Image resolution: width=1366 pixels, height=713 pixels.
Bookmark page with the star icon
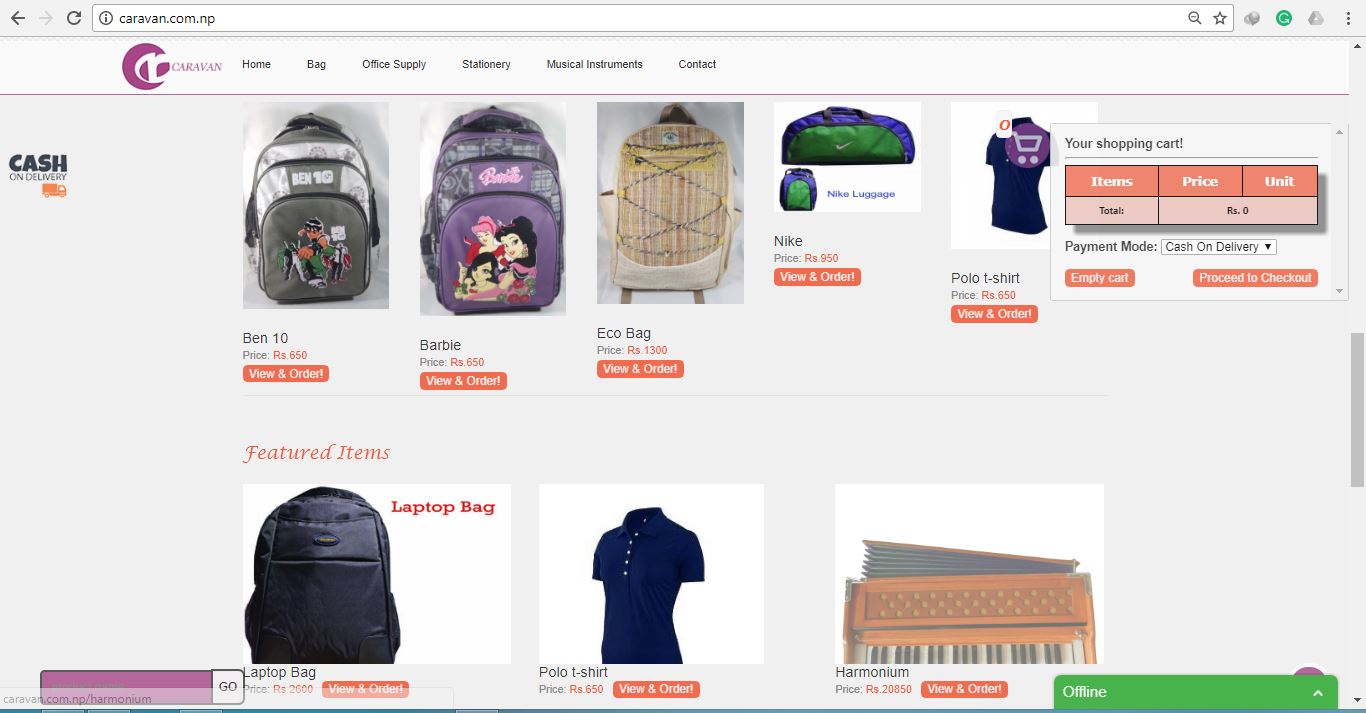click(x=1220, y=18)
